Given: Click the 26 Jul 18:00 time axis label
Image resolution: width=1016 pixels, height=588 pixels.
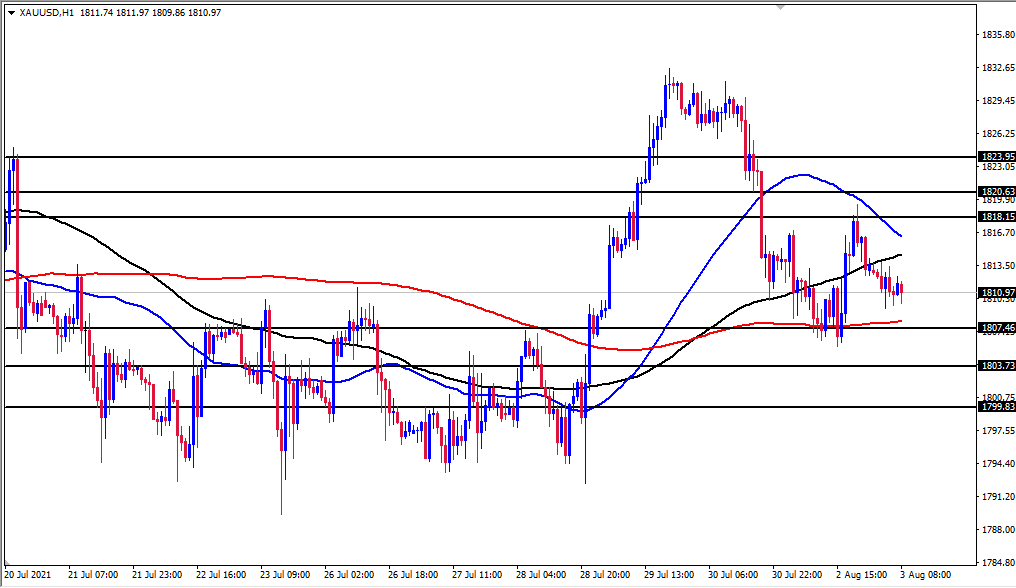Looking at the screenshot, I should (x=413, y=574).
